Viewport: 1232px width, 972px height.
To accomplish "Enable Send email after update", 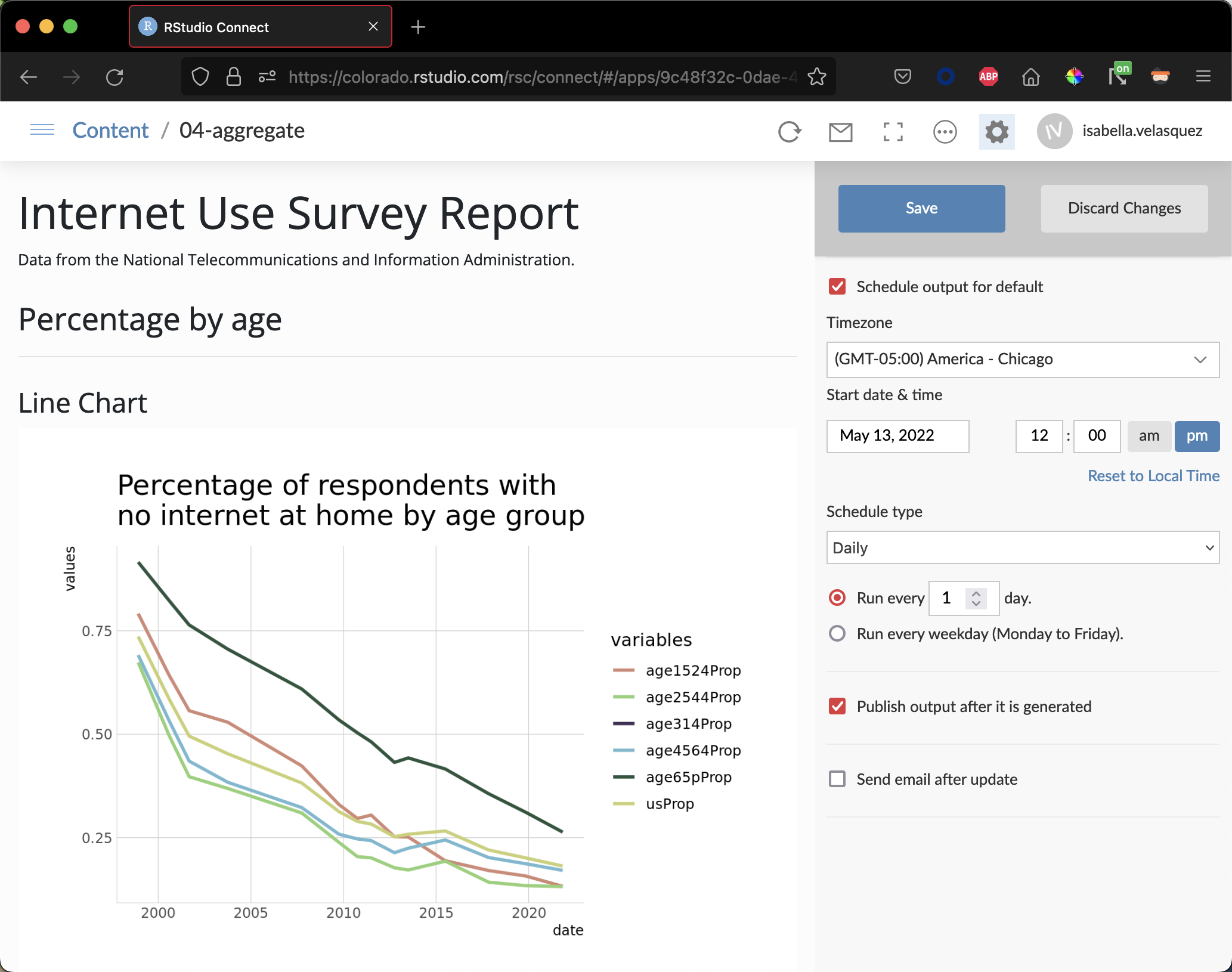I will click(837, 779).
